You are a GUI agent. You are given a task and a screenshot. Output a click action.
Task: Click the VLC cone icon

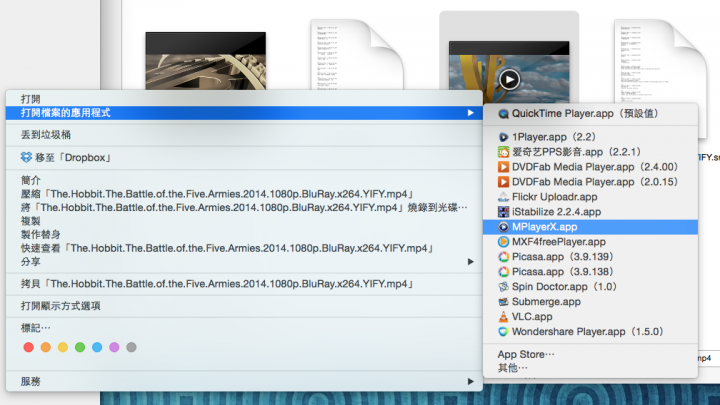pos(503,316)
